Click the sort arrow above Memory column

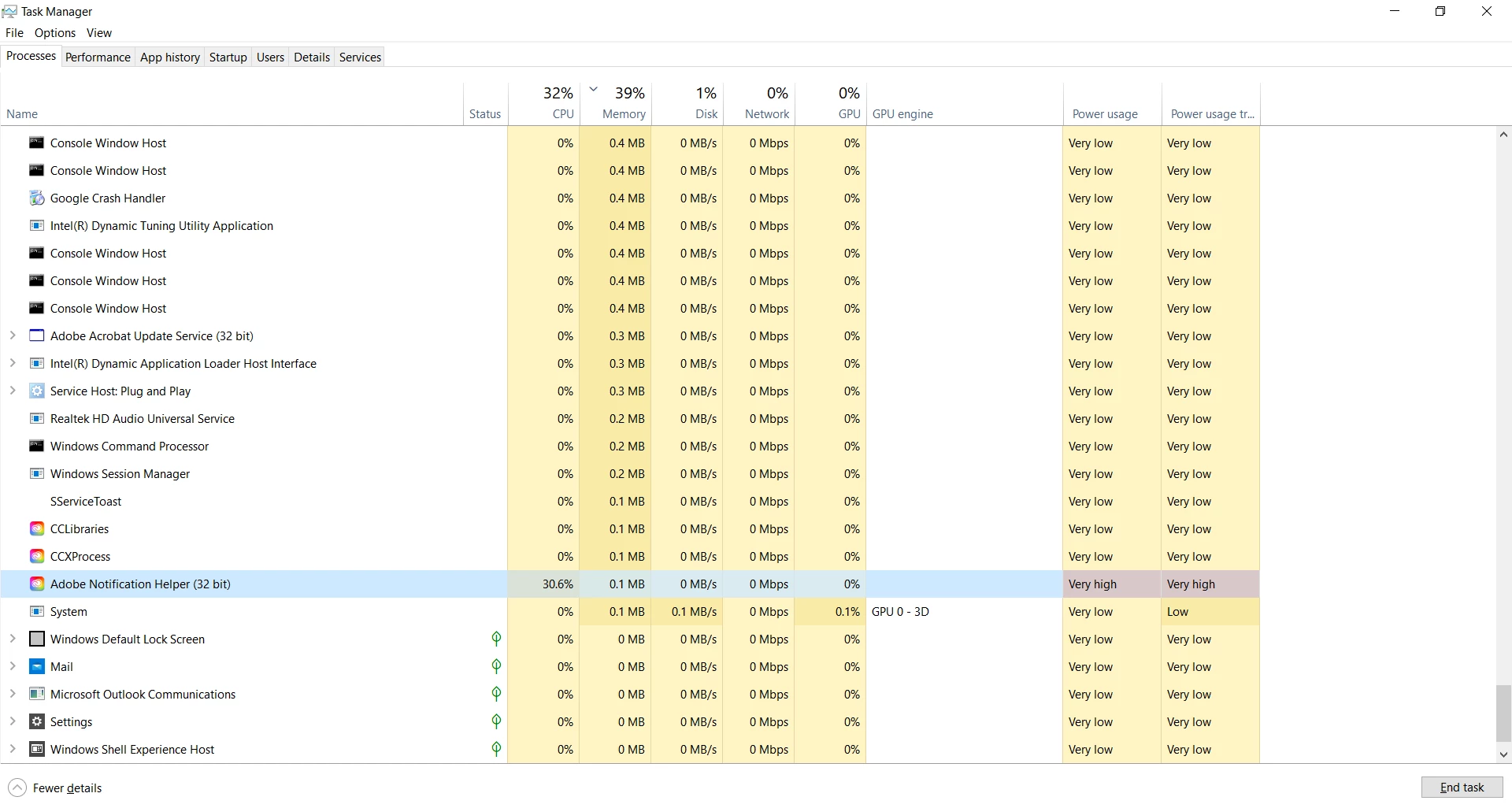tap(594, 89)
